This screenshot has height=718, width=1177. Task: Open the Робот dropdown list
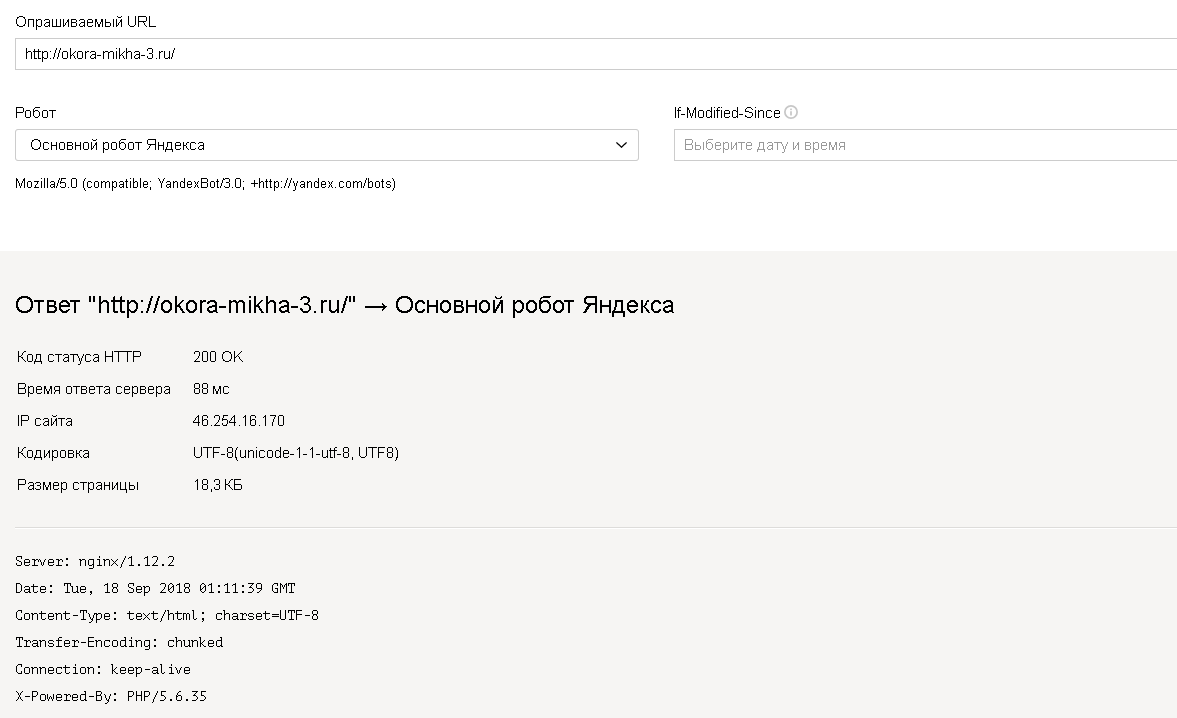[x=326, y=145]
